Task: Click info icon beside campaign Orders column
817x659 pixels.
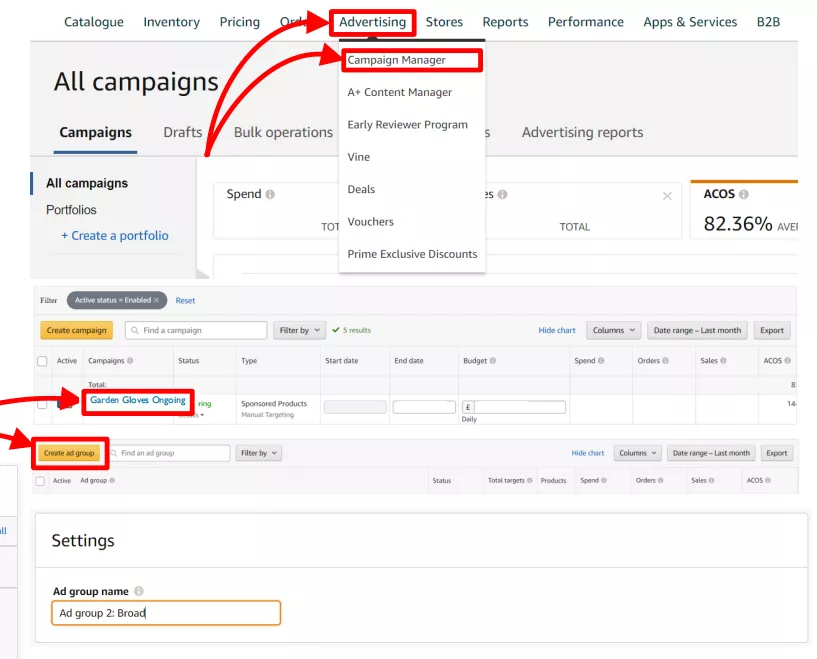Action: pos(665,360)
